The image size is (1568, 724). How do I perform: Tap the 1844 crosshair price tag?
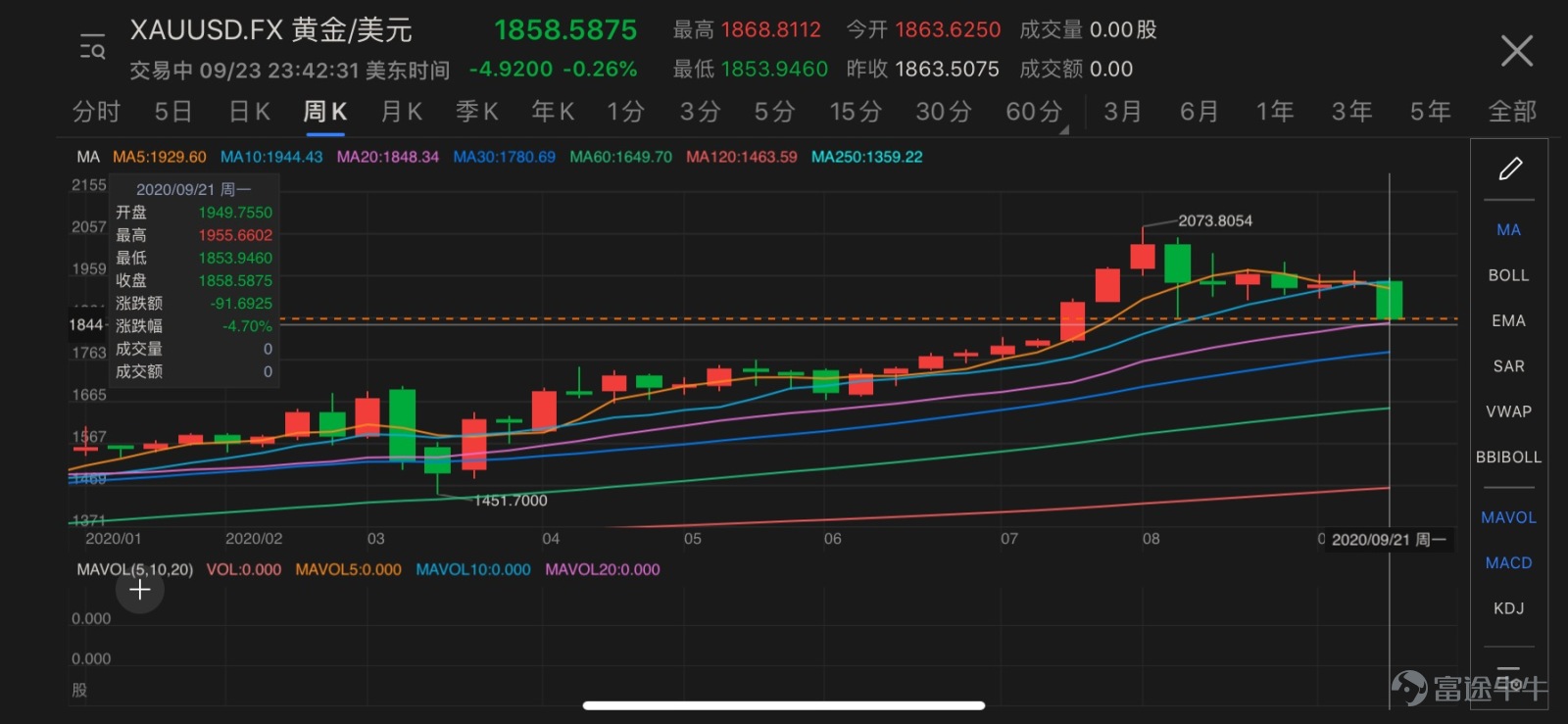(x=87, y=324)
